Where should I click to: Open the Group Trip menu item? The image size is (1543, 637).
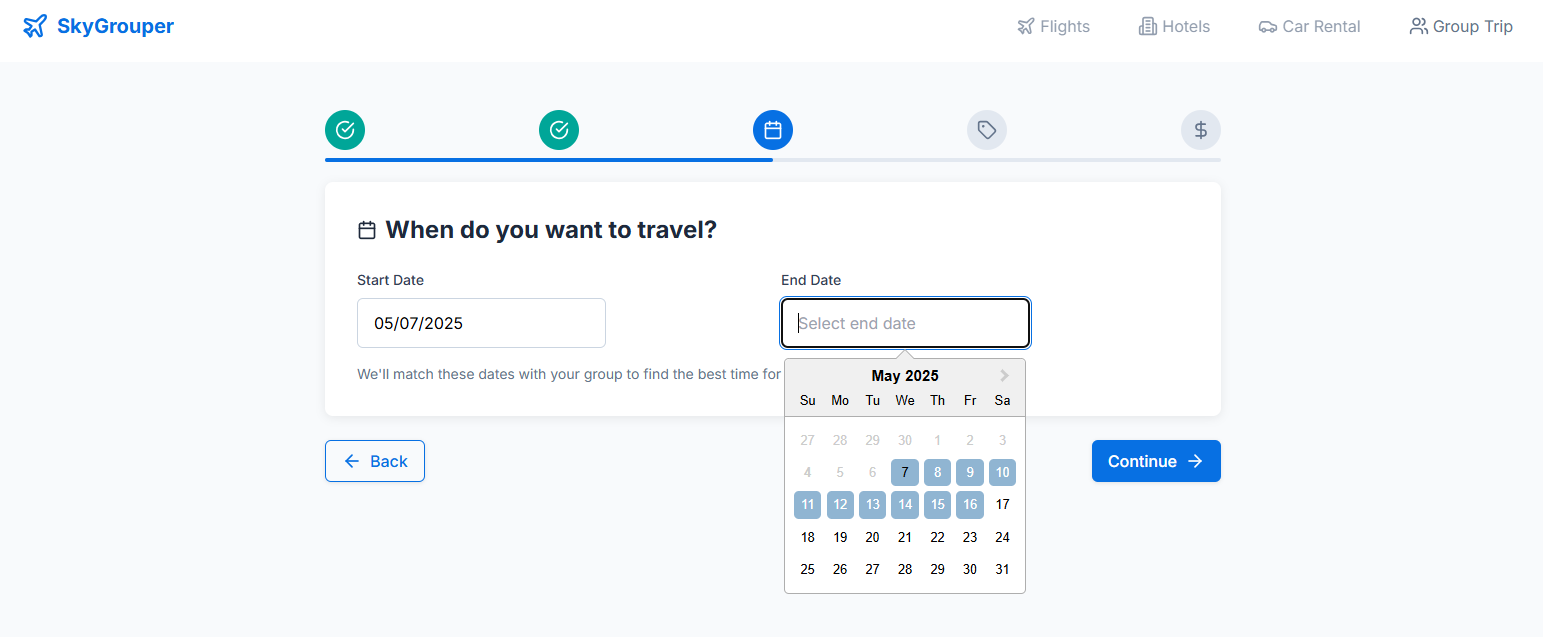tap(1461, 27)
